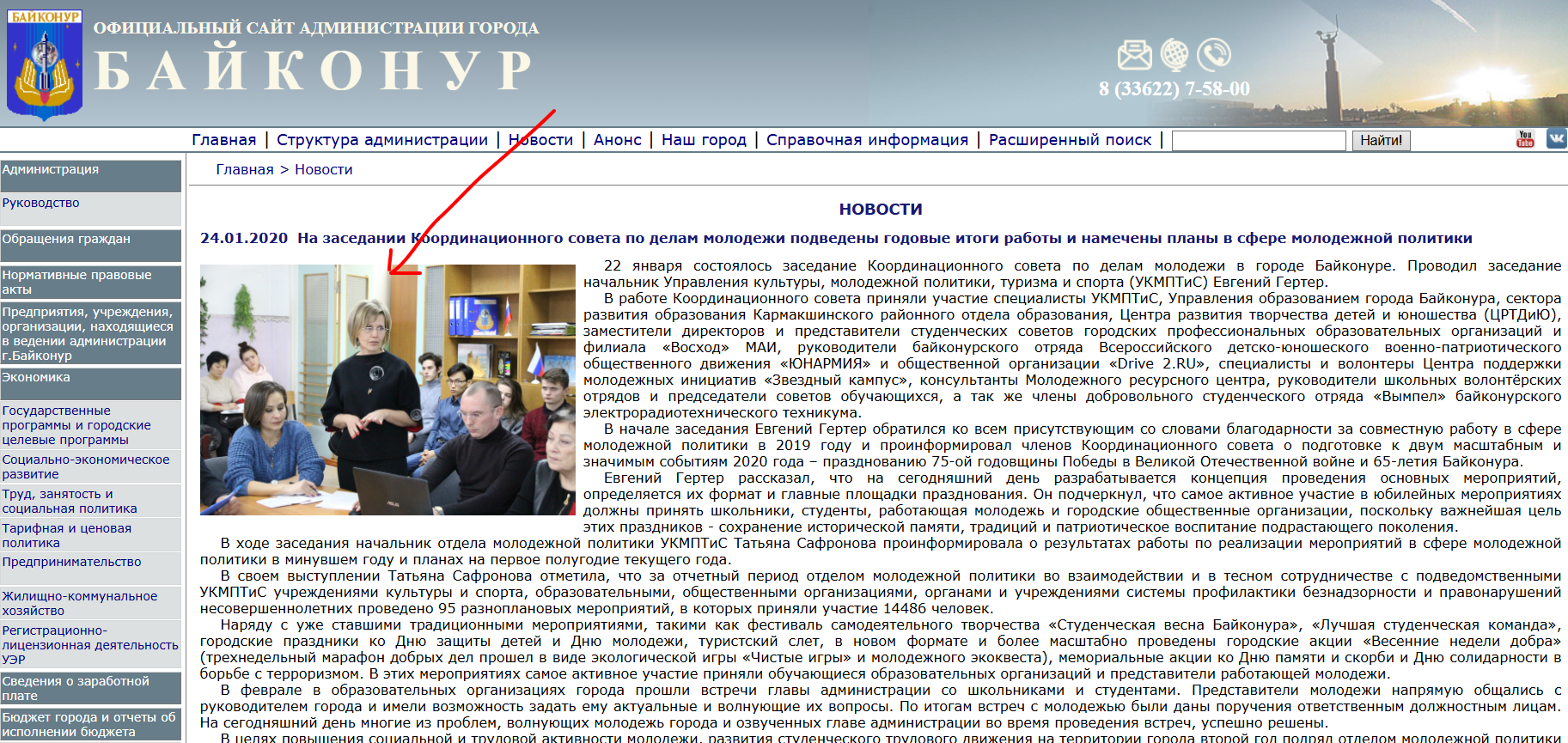Select Справочная информация in the navigation bar
Viewport: 1568px width, 743px height.
click(867, 140)
